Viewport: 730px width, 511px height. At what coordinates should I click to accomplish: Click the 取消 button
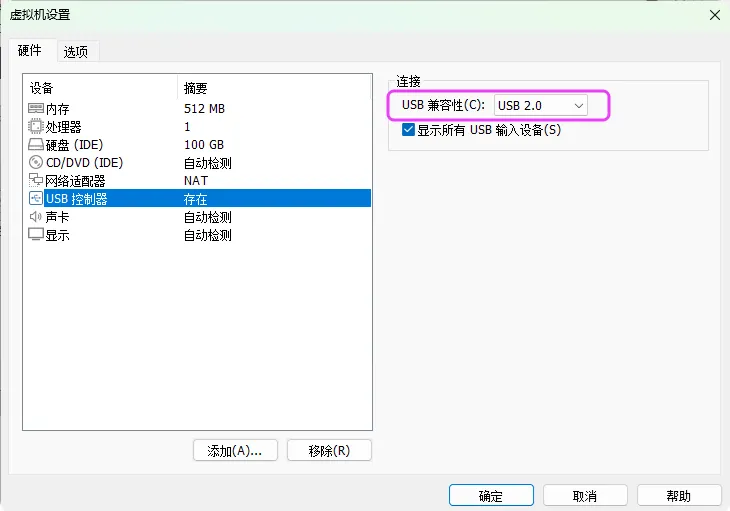point(585,496)
